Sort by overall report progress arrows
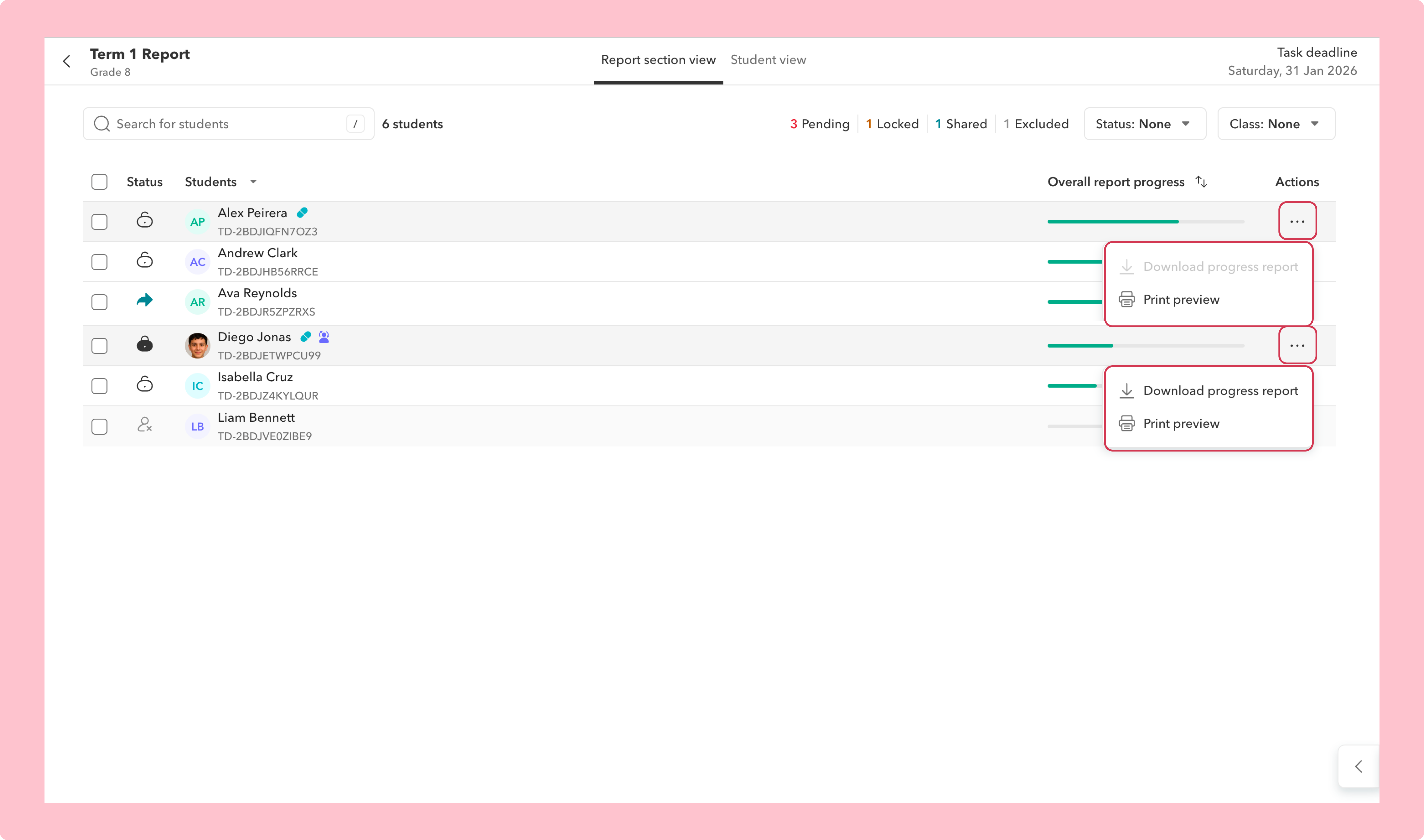This screenshot has width=1424, height=840. click(1201, 182)
